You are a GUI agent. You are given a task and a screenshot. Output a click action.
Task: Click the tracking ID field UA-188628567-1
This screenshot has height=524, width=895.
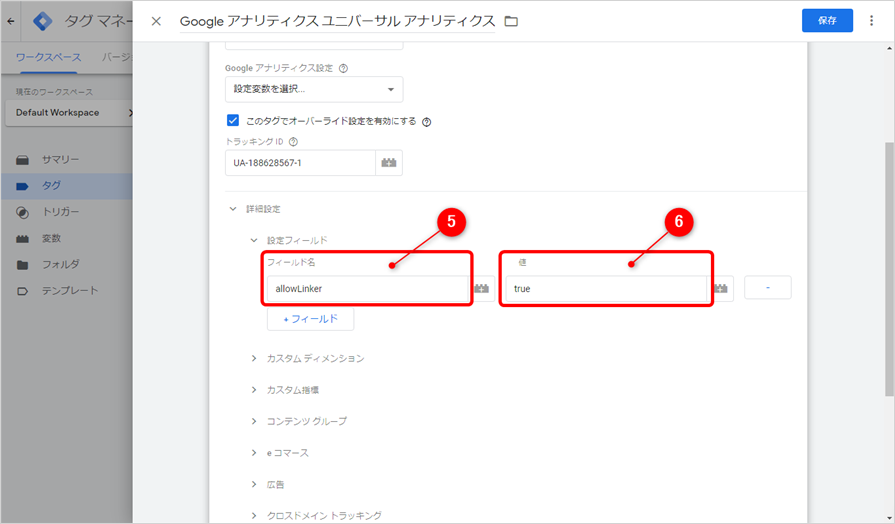coord(300,163)
